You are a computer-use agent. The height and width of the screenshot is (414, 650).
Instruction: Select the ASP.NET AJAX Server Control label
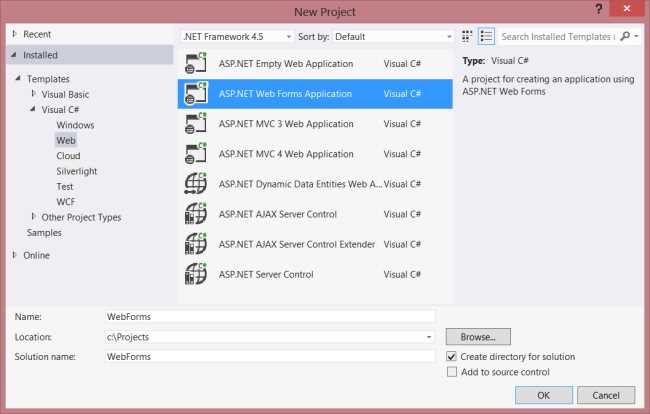278,214
